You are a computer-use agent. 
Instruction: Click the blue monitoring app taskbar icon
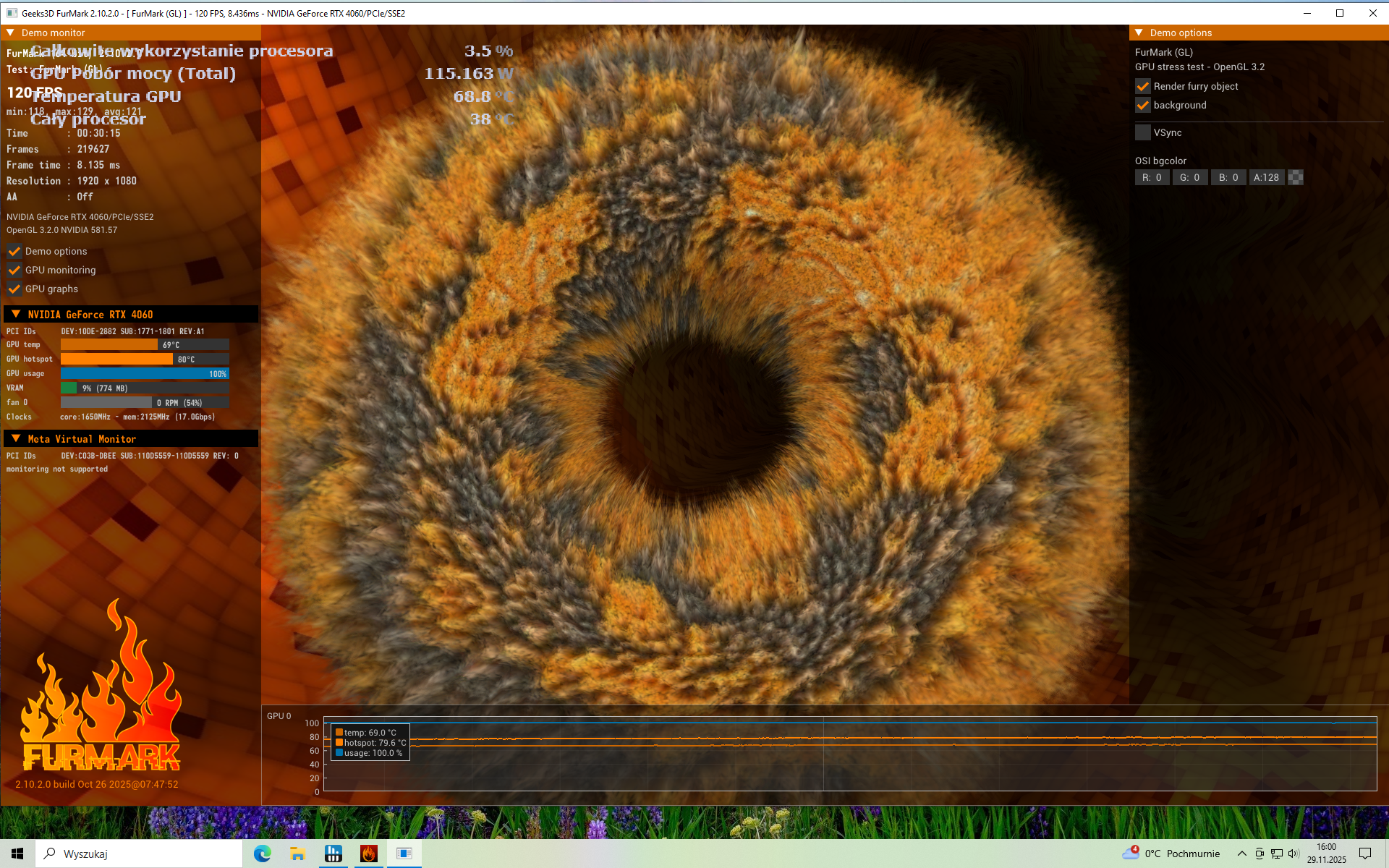pos(333,854)
